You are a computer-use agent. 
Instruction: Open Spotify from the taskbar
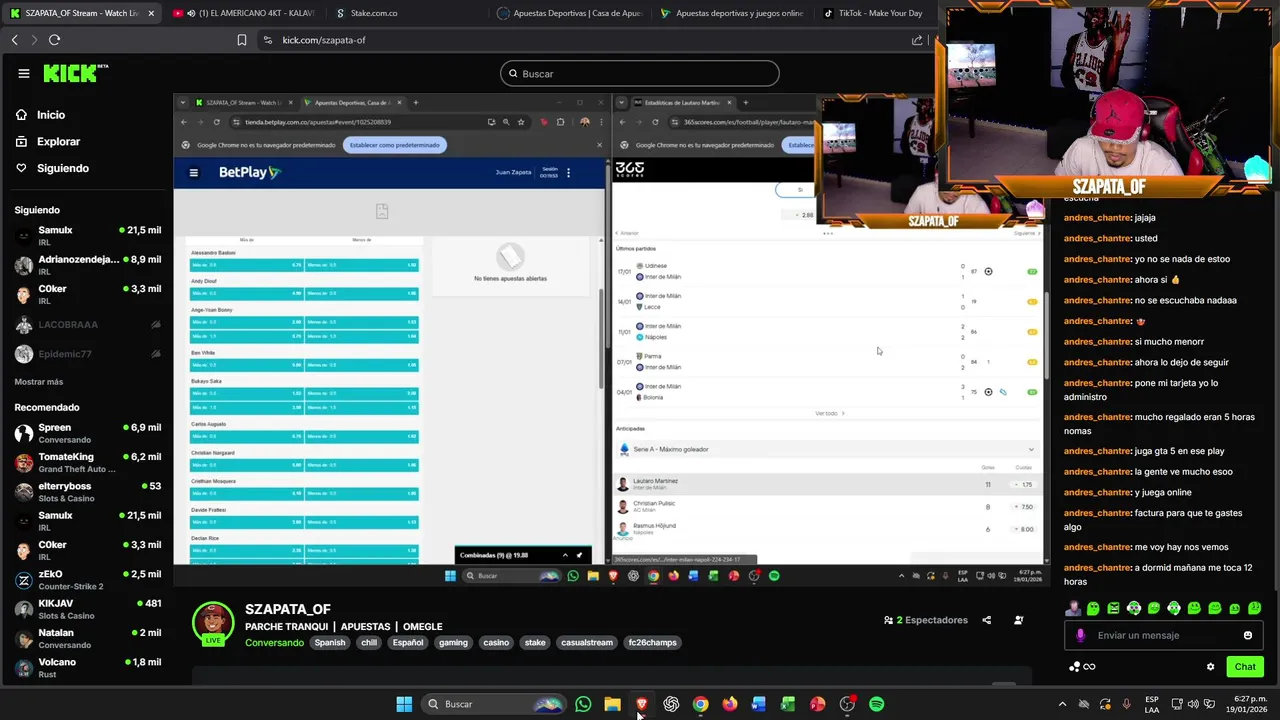(x=876, y=704)
